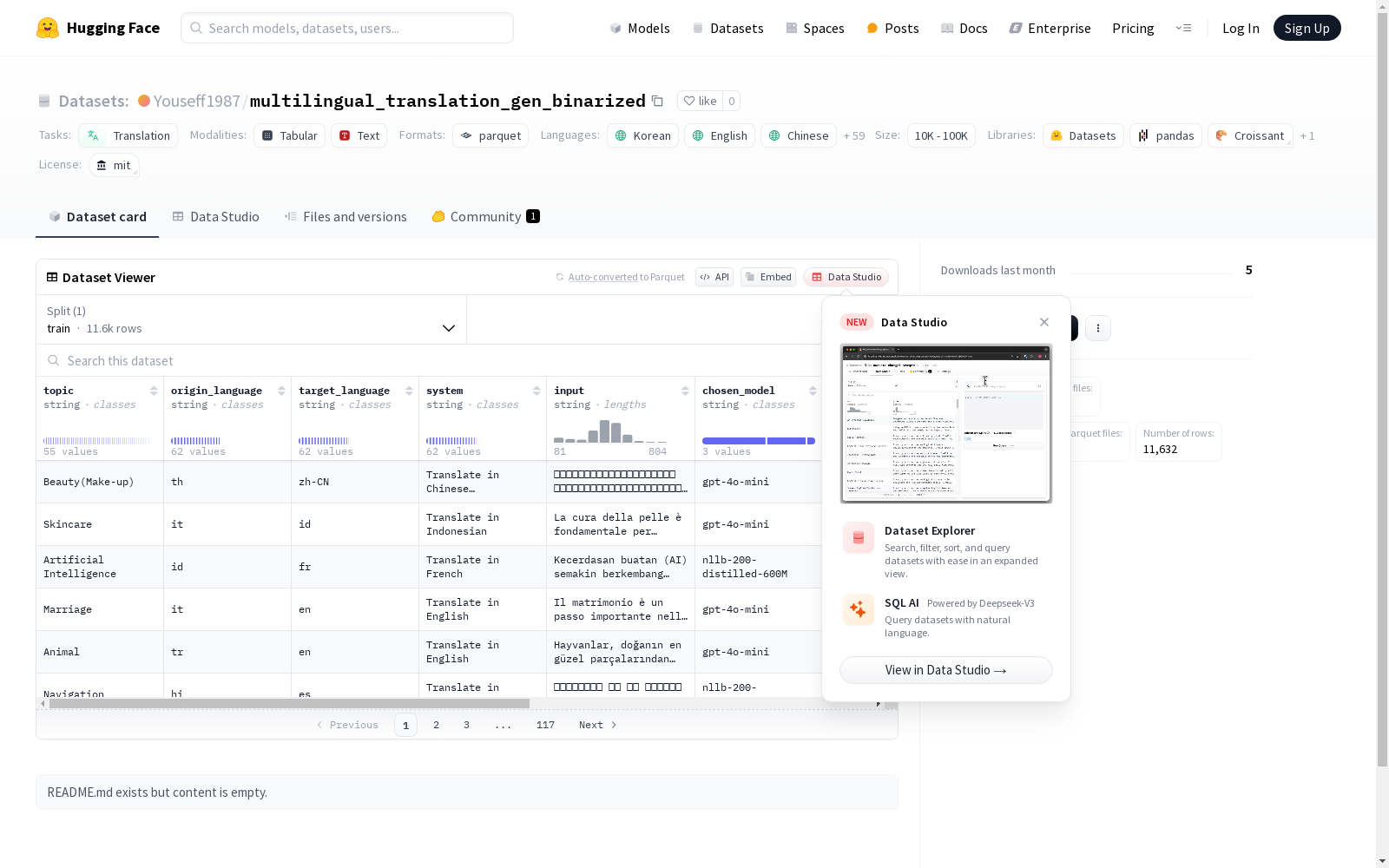This screenshot has height=868, width=1389.
Task: Go to the Next page of rows
Action: 597,725
